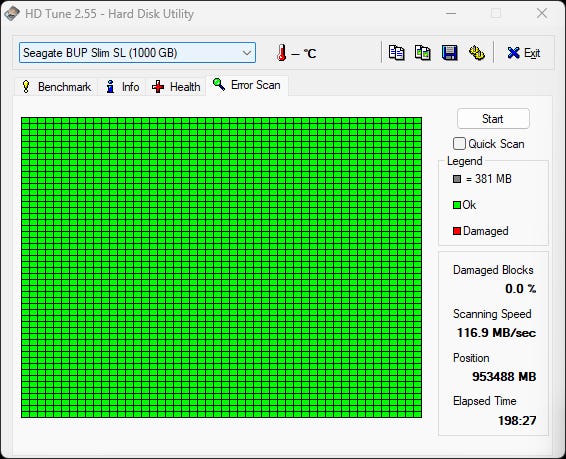Viewport: 566px width, 459px height.
Task: Click the magnifier icon on Error Scan tab
Action: coord(219,84)
